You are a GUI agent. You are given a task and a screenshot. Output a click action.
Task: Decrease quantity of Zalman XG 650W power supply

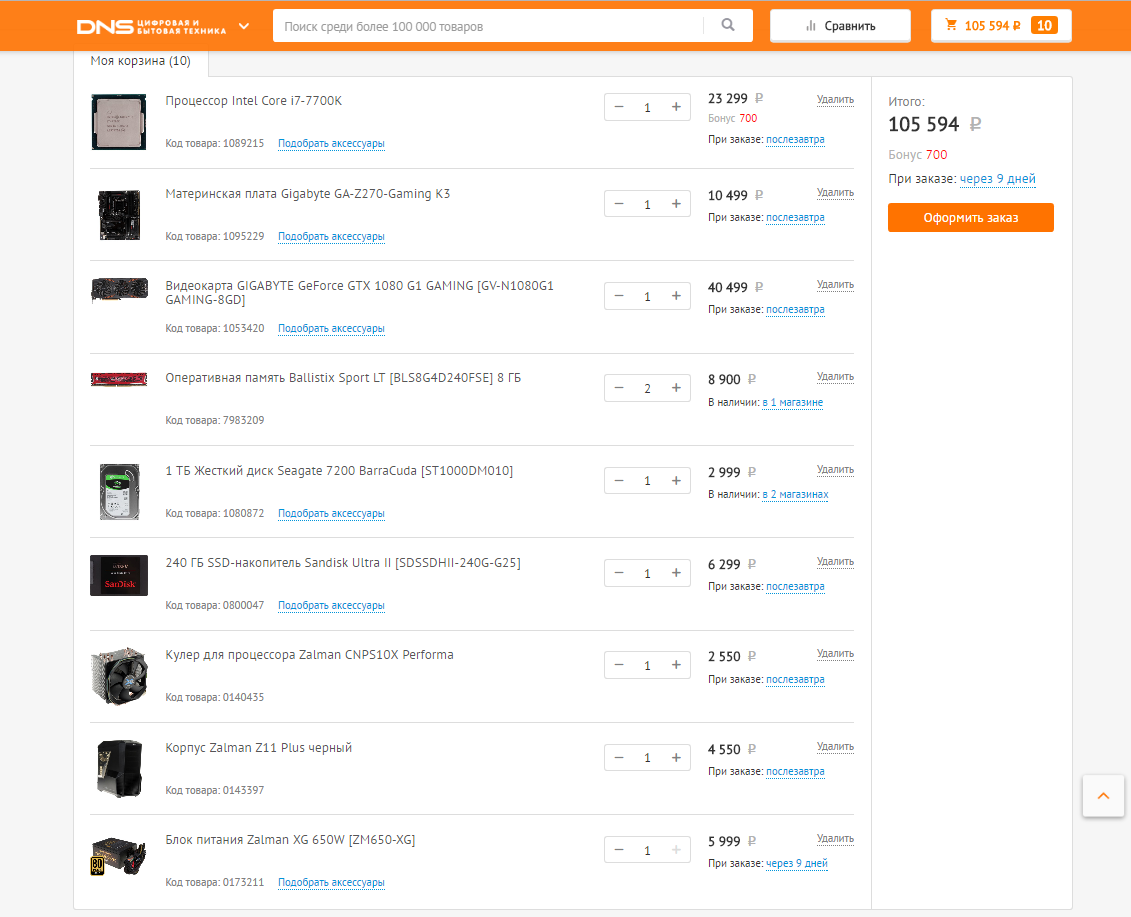[619, 850]
